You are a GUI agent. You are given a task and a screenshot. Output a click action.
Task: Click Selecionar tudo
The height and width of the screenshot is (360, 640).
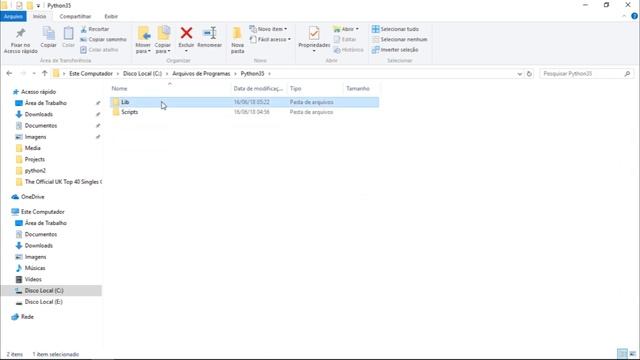pos(395,29)
